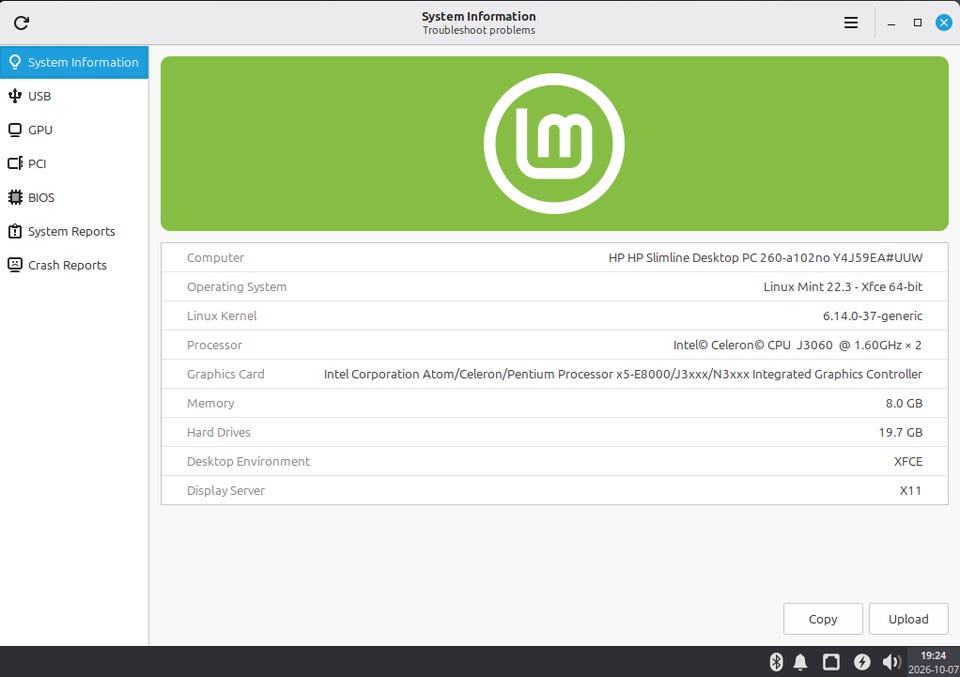Screen dimensions: 960x677
Task: Click the Crash Reports sad-face icon
Action: pyautogui.click(x=15, y=264)
